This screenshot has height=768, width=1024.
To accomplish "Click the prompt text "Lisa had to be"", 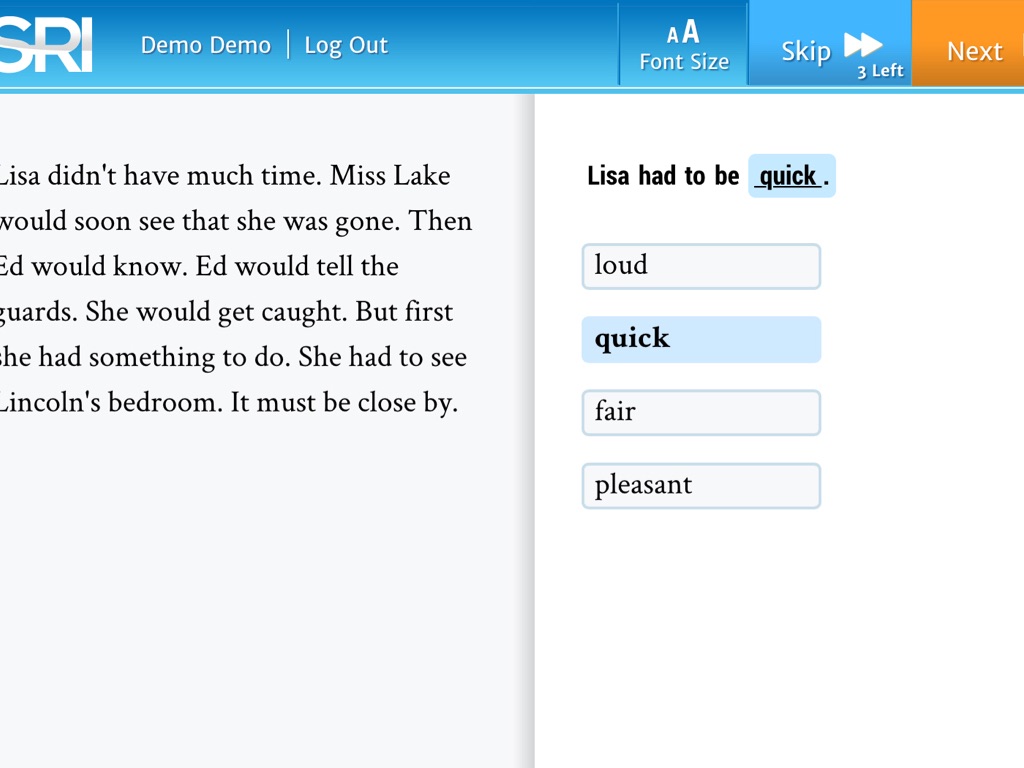I will click(663, 177).
